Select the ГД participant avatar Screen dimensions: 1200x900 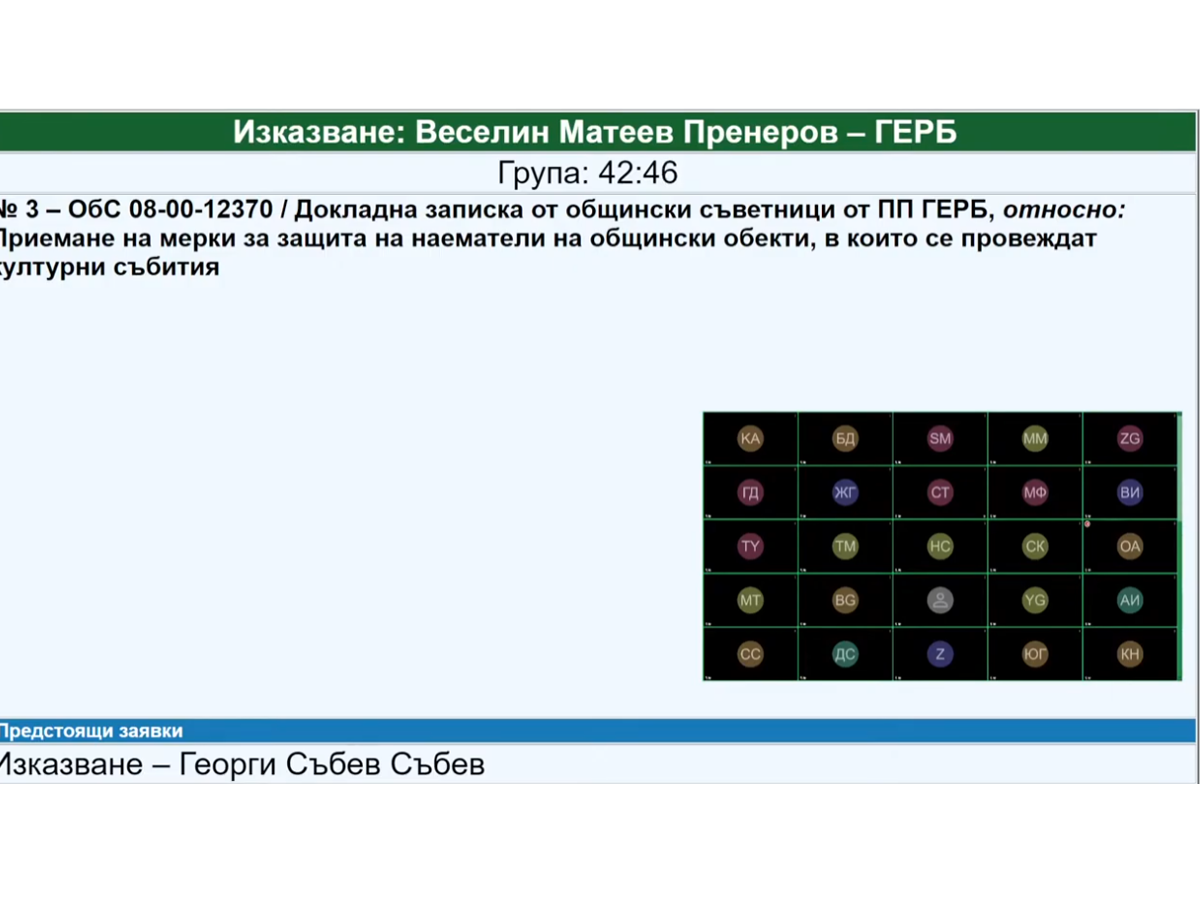(750, 492)
